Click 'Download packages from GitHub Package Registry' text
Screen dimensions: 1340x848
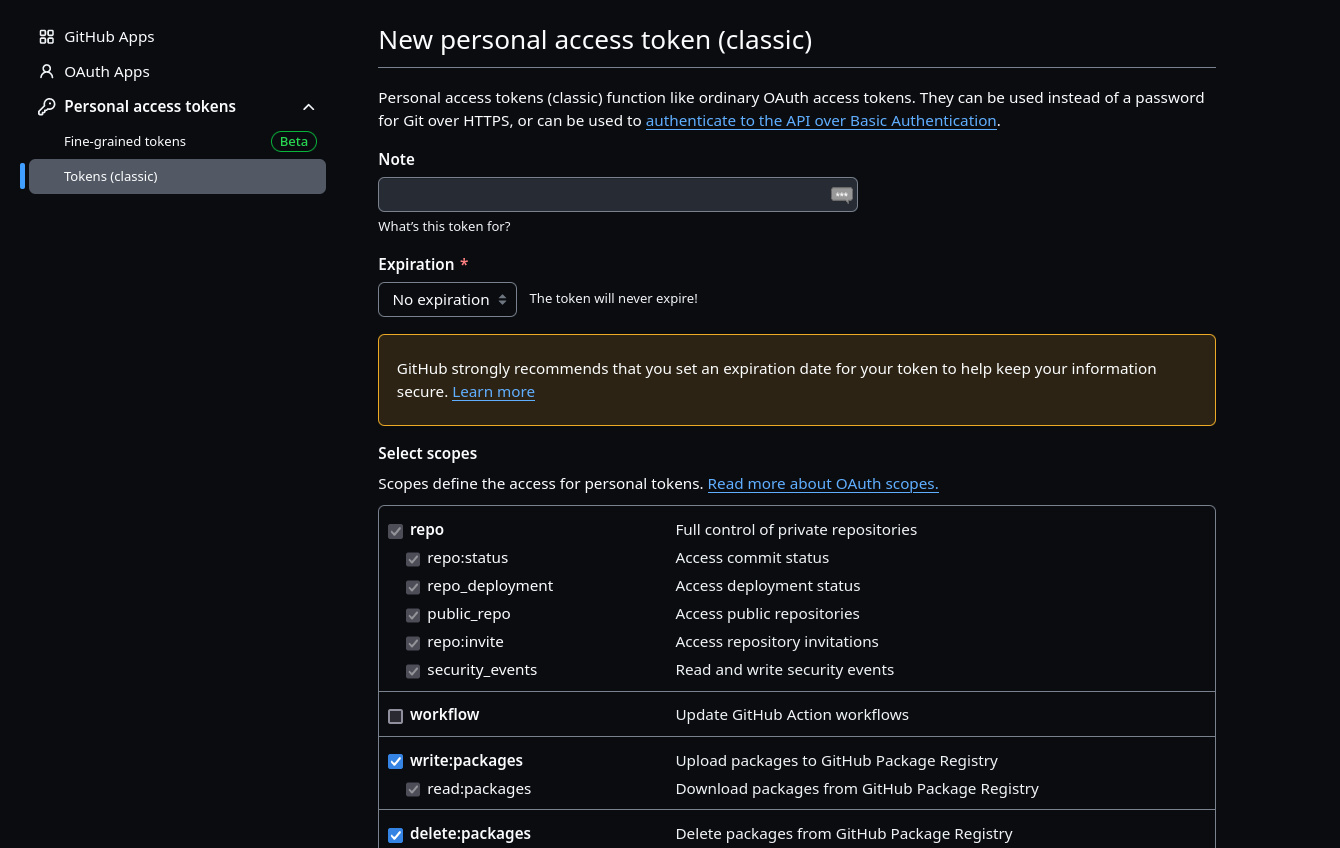point(857,789)
